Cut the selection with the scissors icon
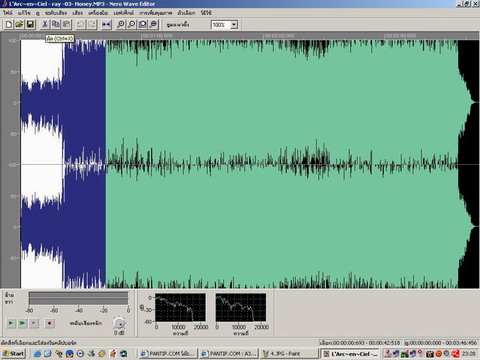Viewport: 480px width, 360px height. click(x=45, y=24)
